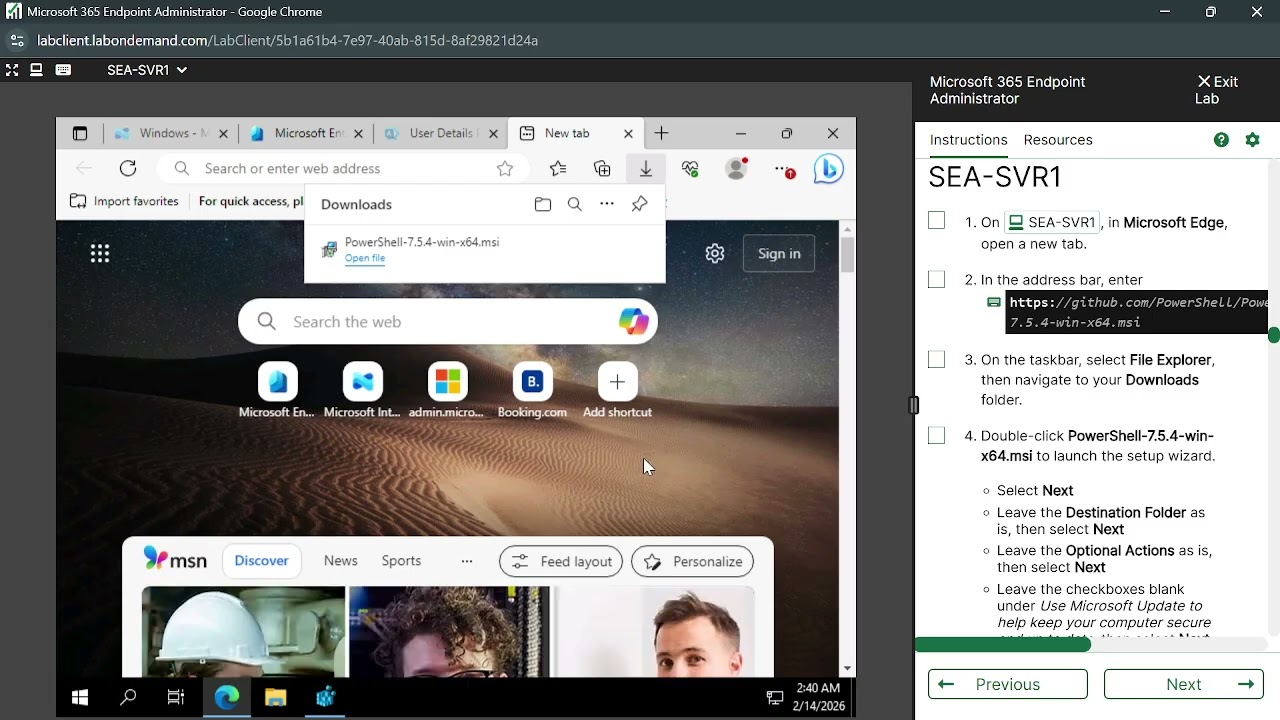1280x720 pixels.
Task: Click the virtual machine commands monitor icon
Action: 36,70
